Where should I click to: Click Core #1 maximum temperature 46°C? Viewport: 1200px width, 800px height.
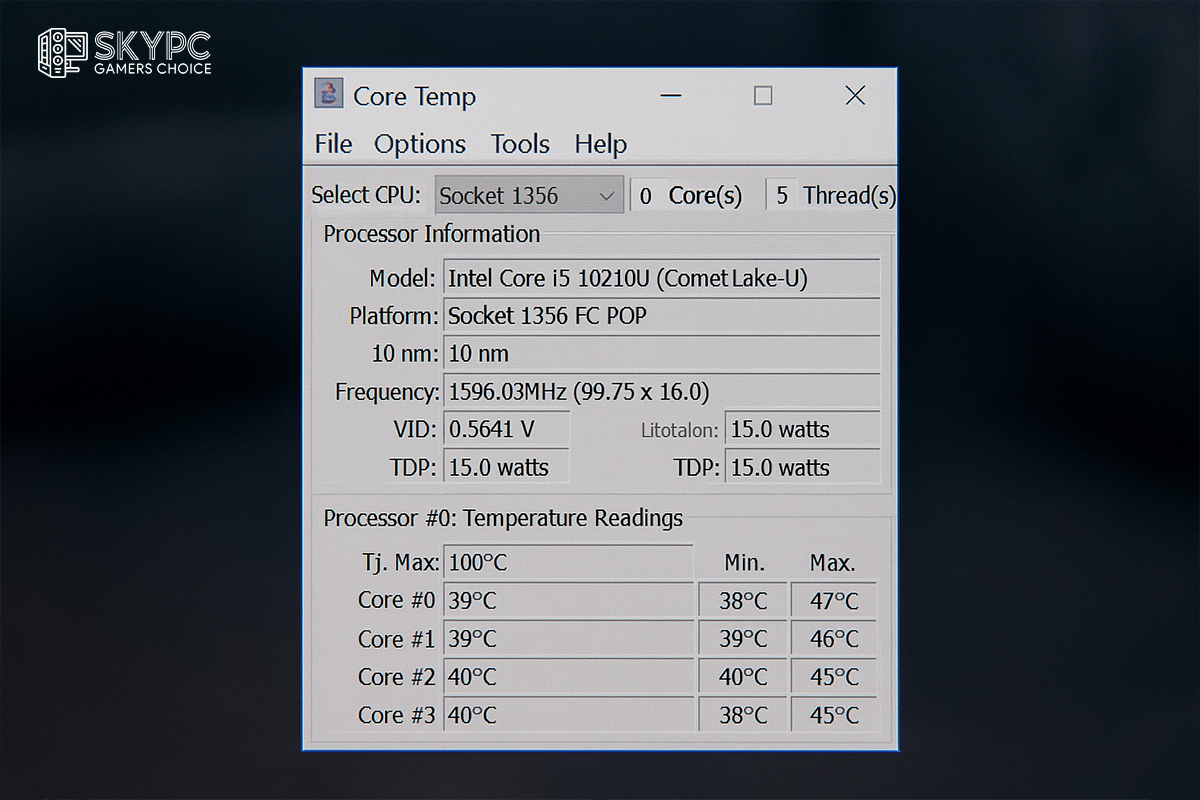tap(834, 638)
